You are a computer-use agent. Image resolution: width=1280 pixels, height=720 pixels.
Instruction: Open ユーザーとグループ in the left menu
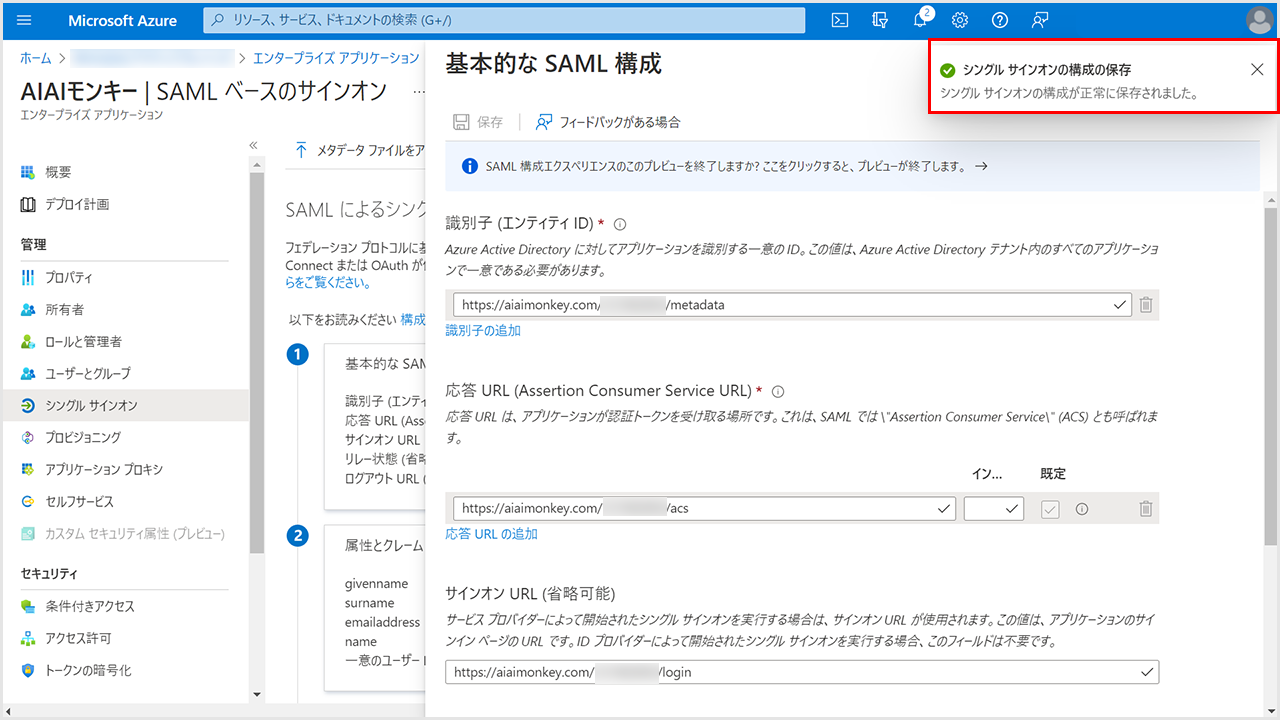pos(87,373)
